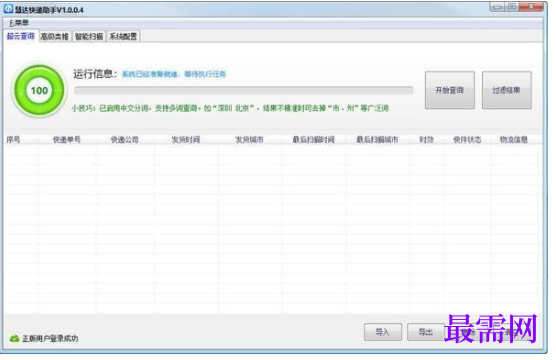This screenshot has height=360, width=556.
Task: Sort by 快递单号 column header
Action: click(x=67, y=139)
